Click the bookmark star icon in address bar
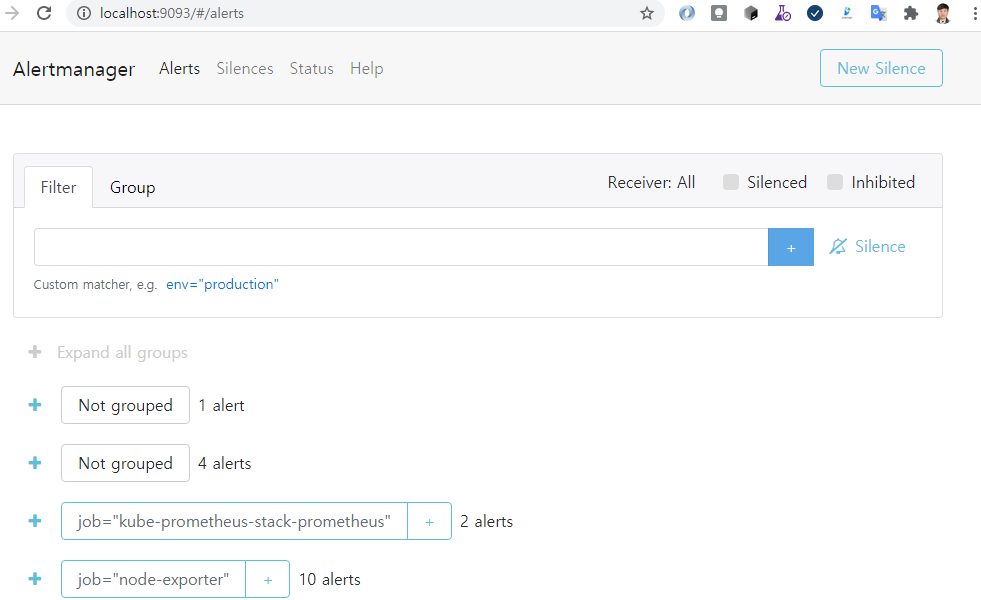 click(x=647, y=14)
